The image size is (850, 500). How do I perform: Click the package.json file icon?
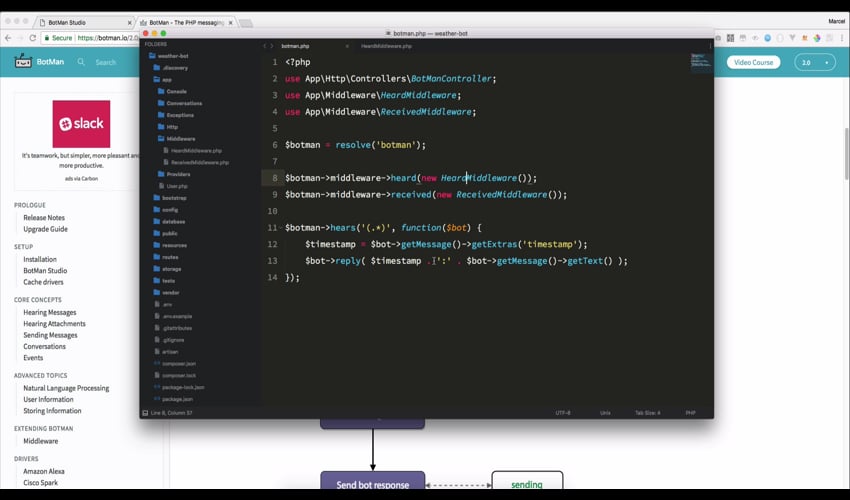click(157, 399)
